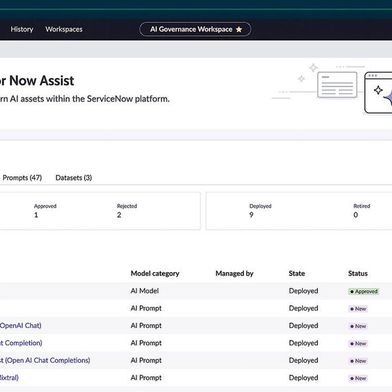392x392 pixels.
Task: Click the green Approved status badge
Action: tap(364, 291)
